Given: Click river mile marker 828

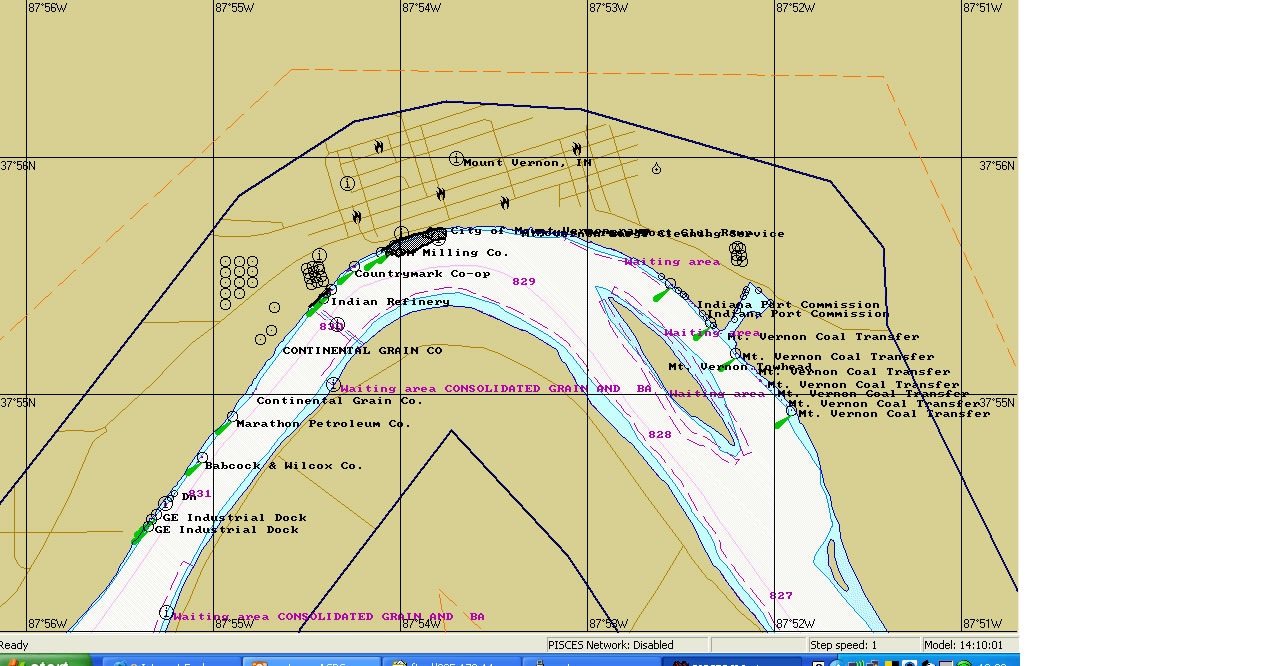Looking at the screenshot, I should click(x=660, y=434).
